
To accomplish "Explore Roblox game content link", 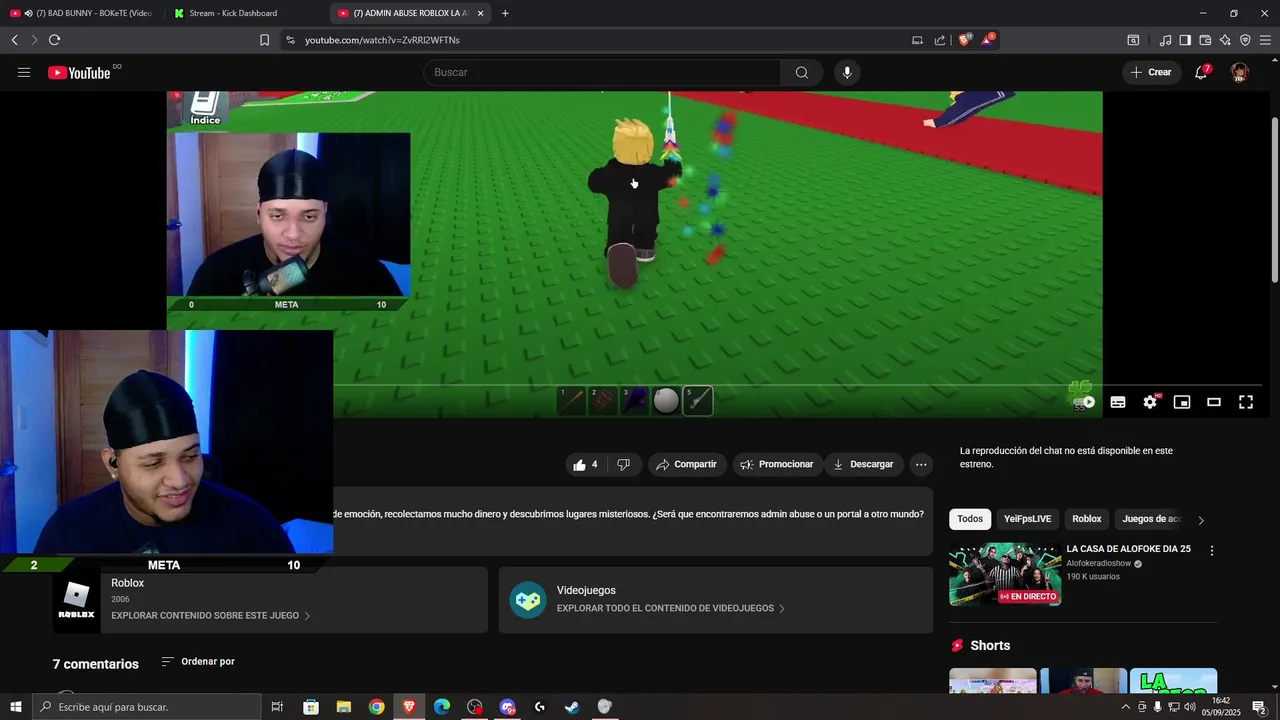I will coord(211,616).
